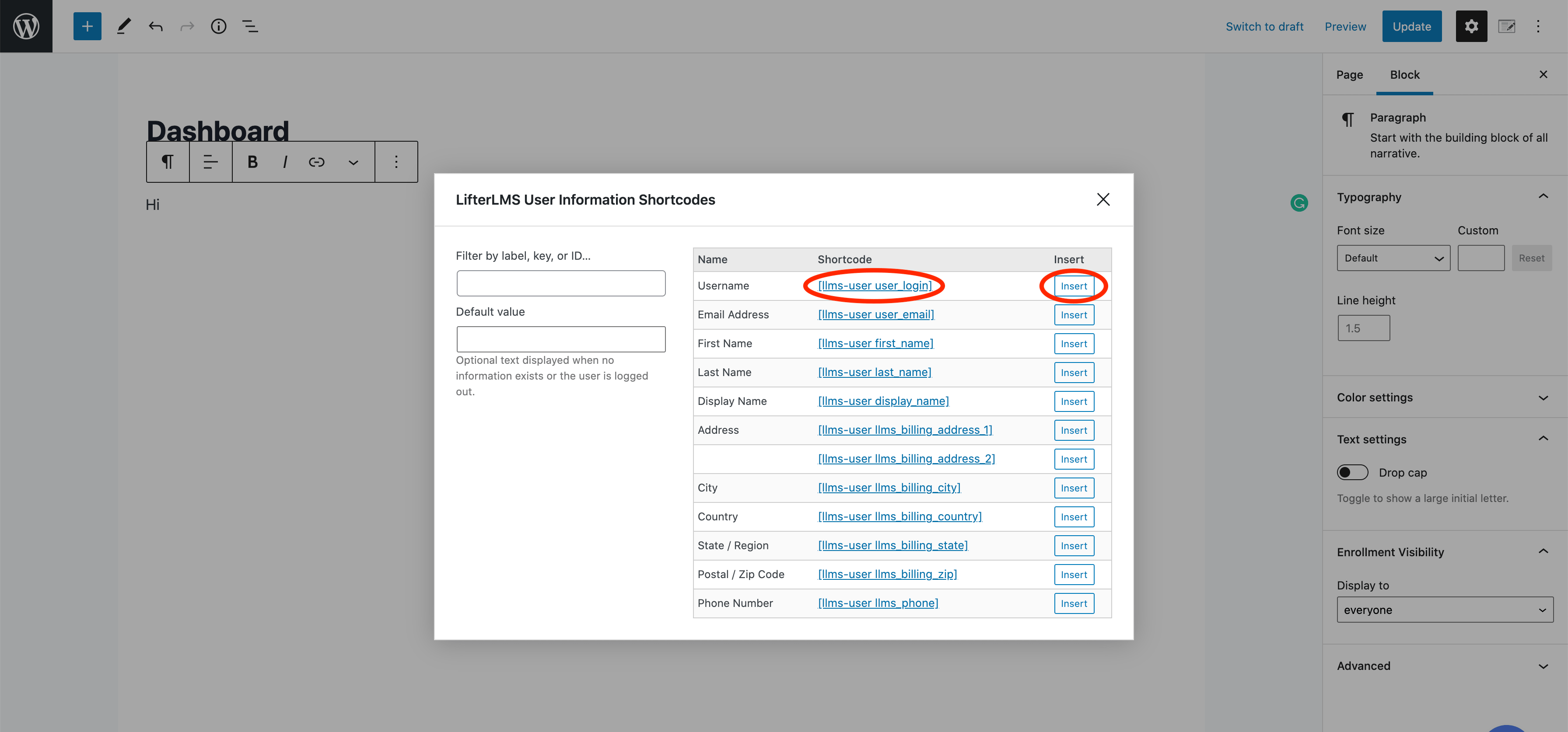The image size is (1568, 732).
Task: Click the blue add block plus button
Action: tap(87, 26)
